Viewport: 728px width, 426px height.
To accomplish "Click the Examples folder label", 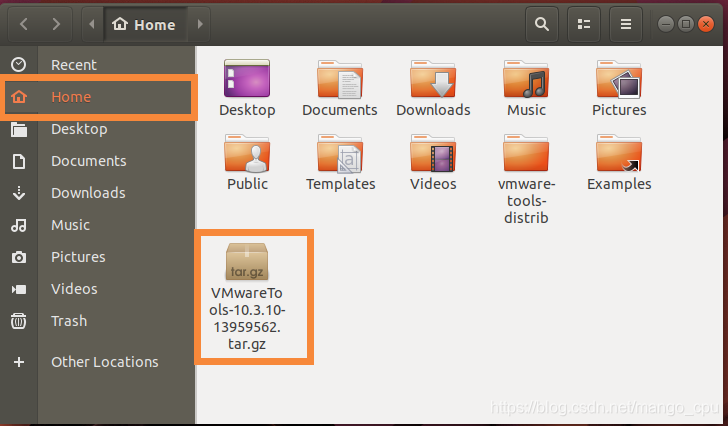I will tap(619, 184).
